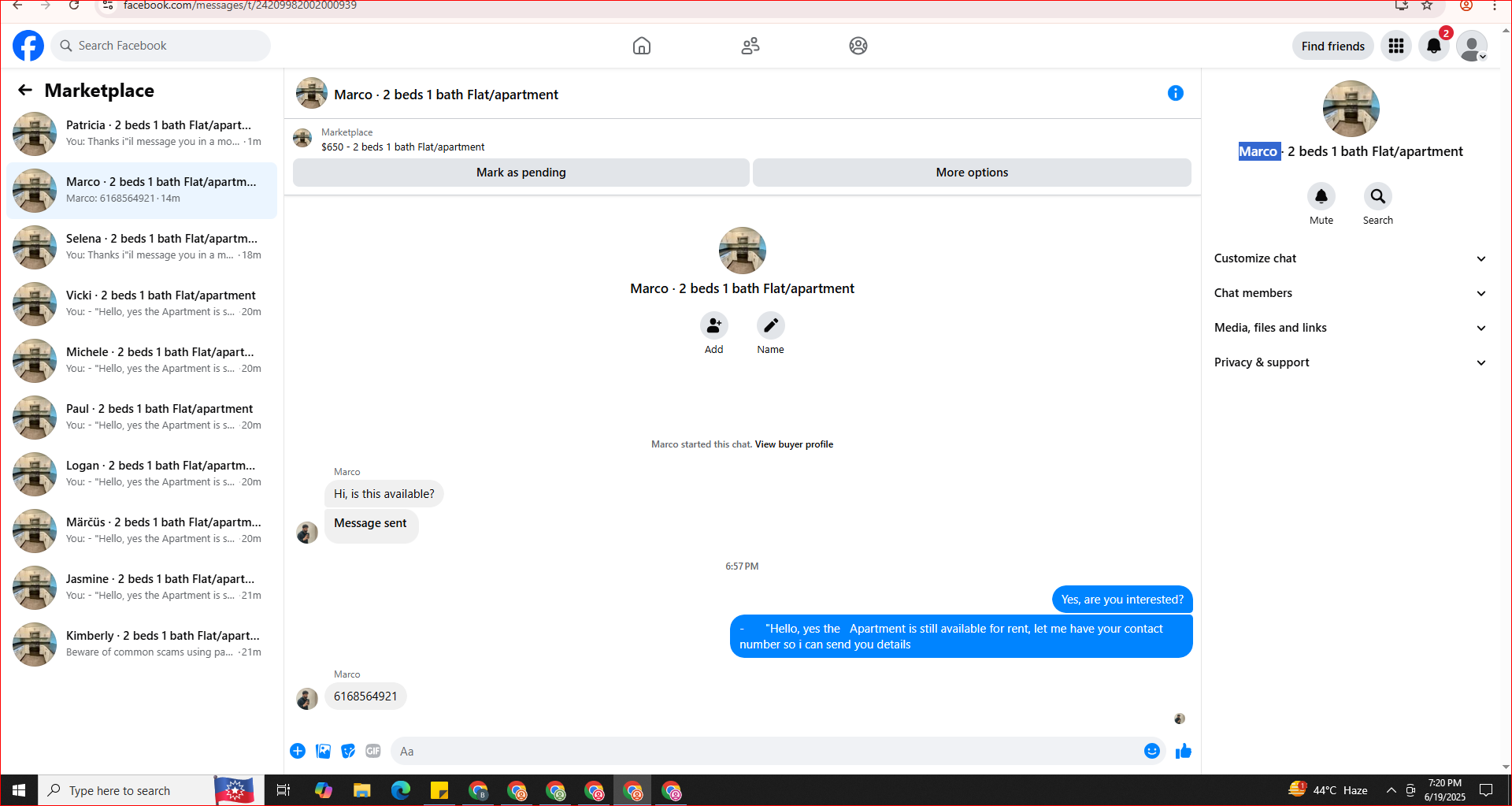The height and width of the screenshot is (806, 1512).
Task: Expand Media, files and links section
Action: pyautogui.click(x=1351, y=328)
